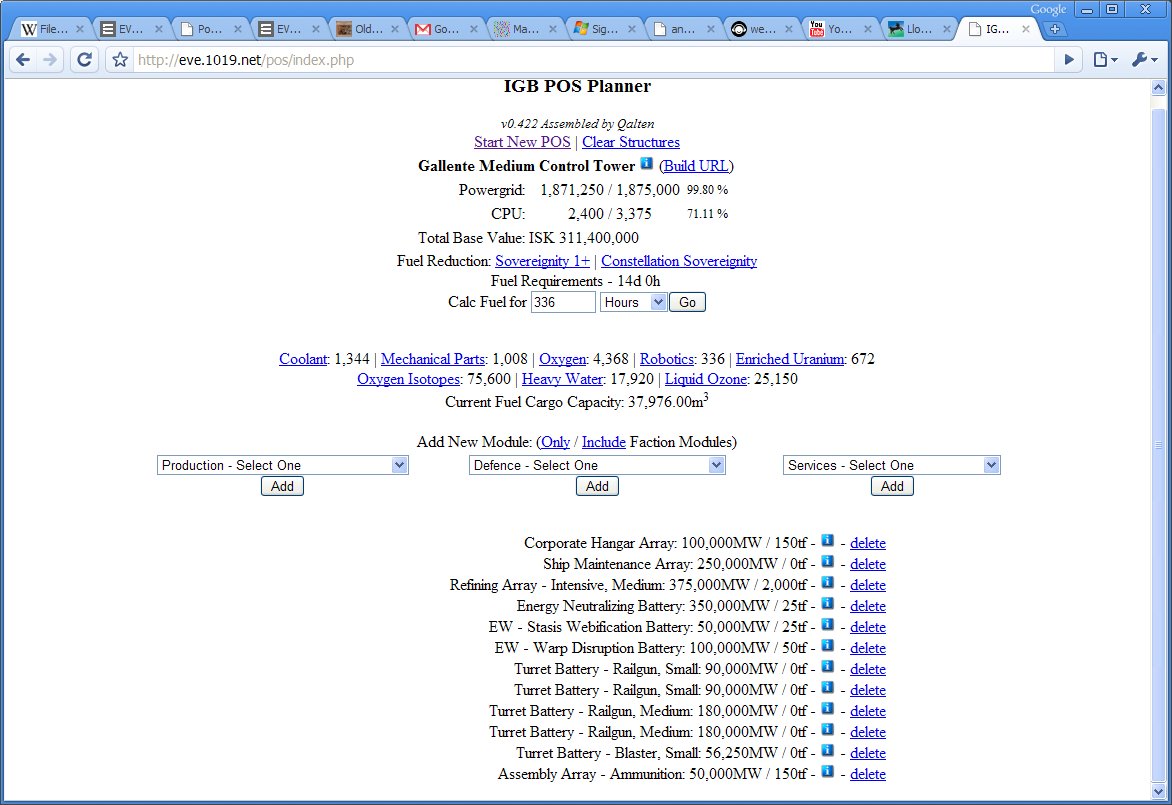This screenshot has width=1172, height=805.
Task: Click info icon for Warp Disruption Battery
Action: pyautogui.click(x=827, y=645)
